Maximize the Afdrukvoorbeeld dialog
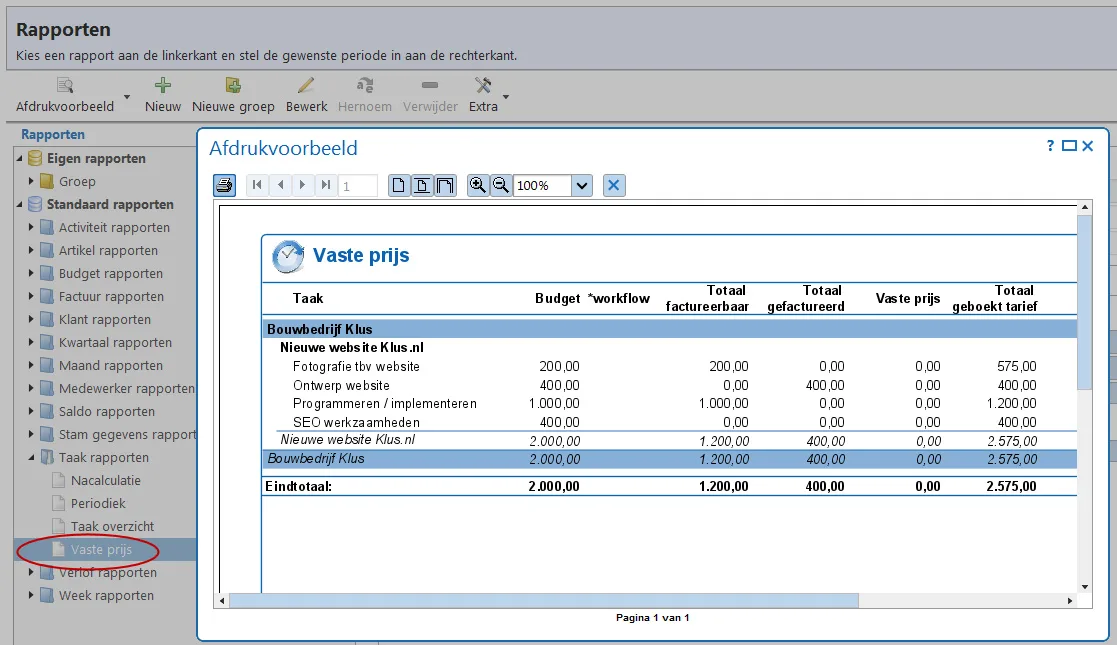 click(1069, 145)
